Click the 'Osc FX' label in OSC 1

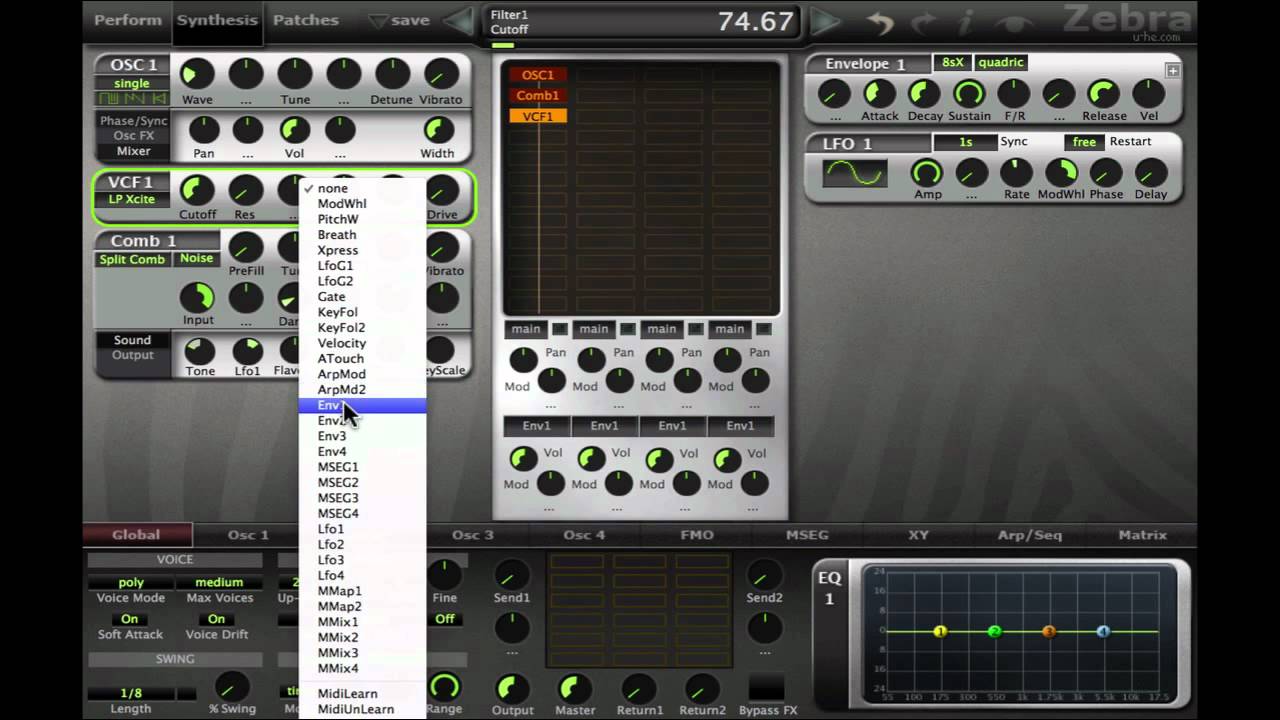133,136
